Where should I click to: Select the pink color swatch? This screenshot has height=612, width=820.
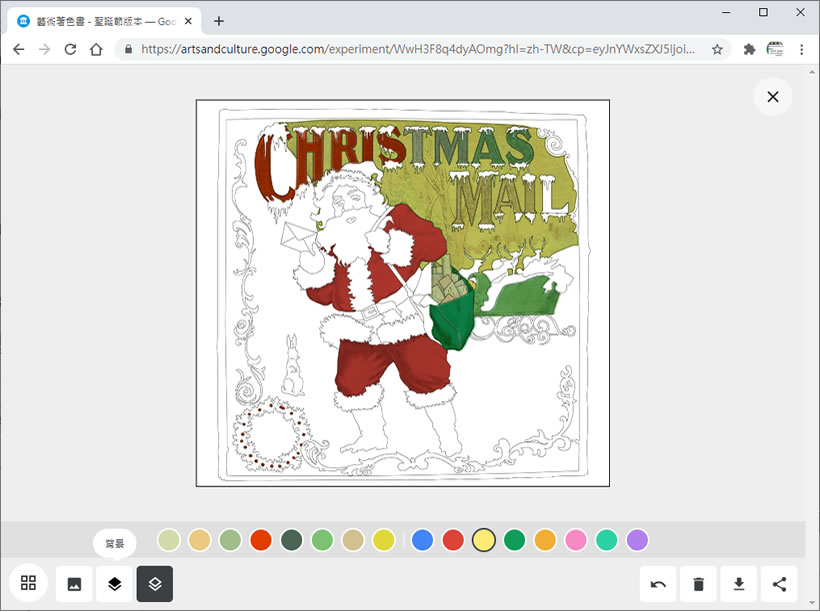(x=576, y=540)
